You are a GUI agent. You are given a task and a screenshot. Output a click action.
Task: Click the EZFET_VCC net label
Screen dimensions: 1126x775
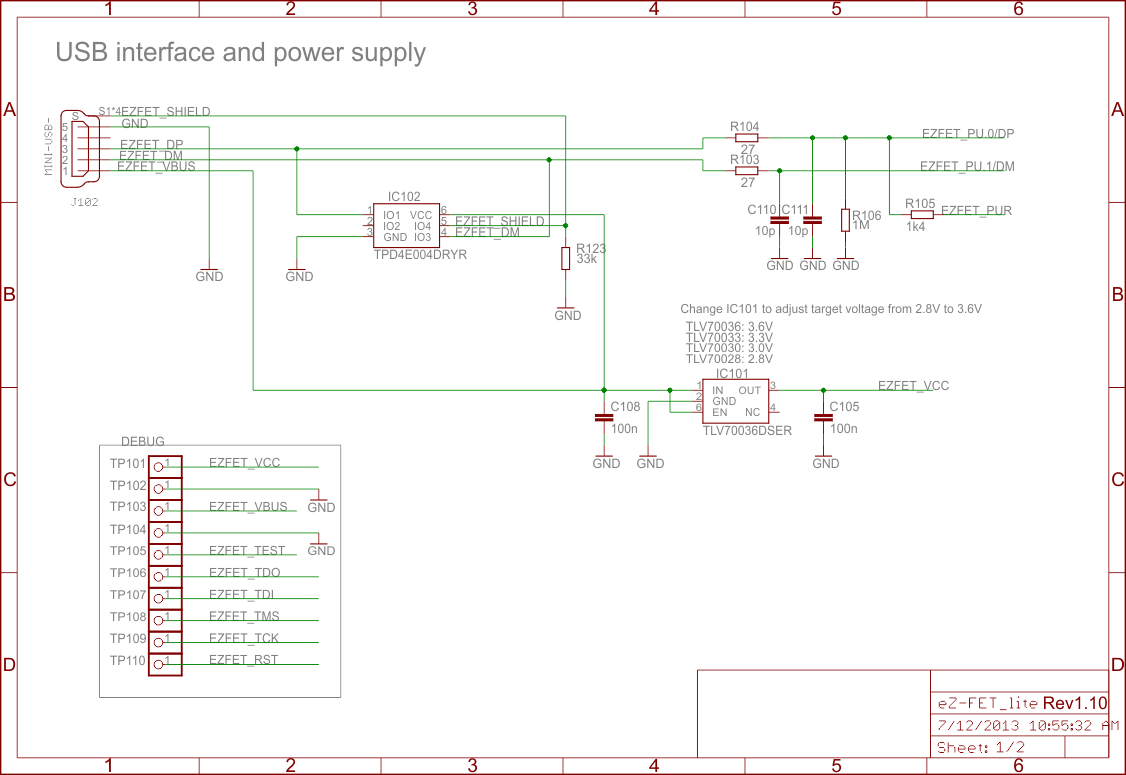pyautogui.click(x=912, y=385)
